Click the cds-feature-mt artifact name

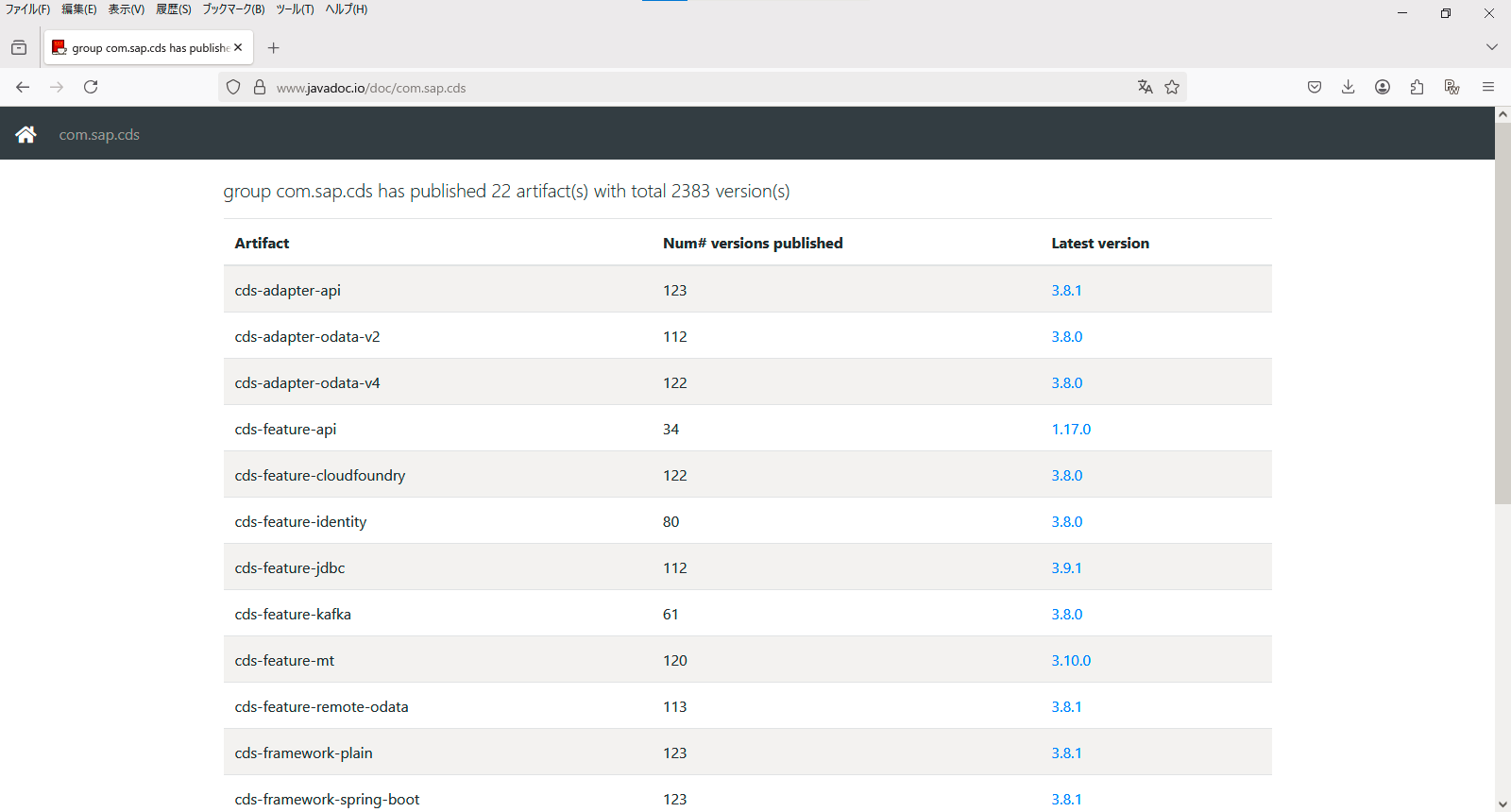[x=284, y=660]
